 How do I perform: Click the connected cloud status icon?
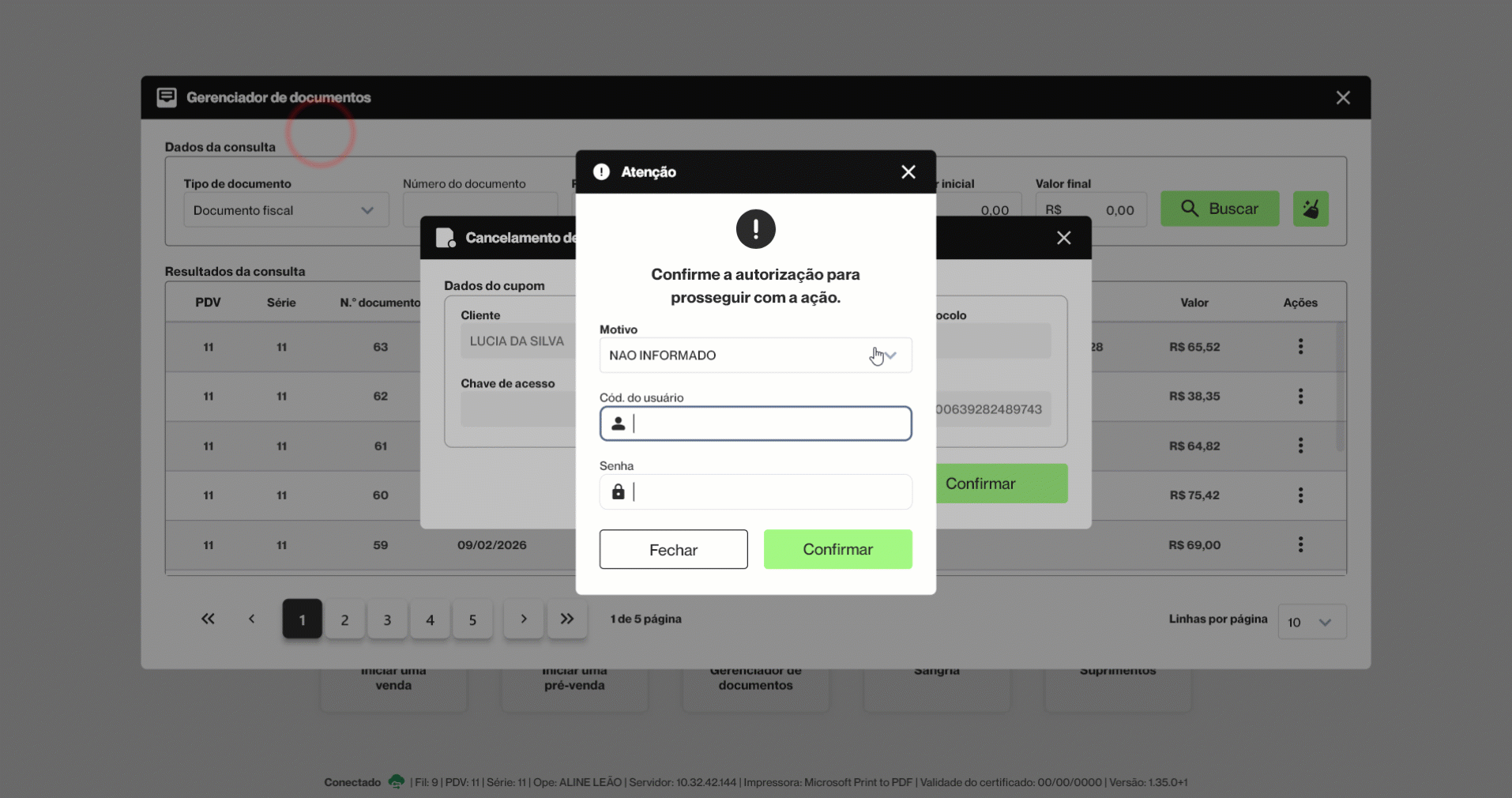coord(397,781)
